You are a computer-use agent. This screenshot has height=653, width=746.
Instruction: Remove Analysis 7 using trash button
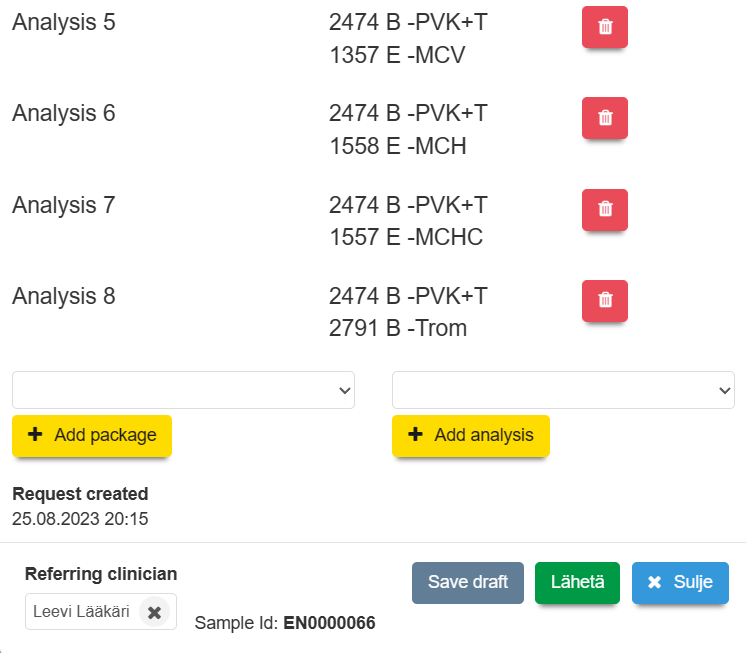click(x=604, y=210)
